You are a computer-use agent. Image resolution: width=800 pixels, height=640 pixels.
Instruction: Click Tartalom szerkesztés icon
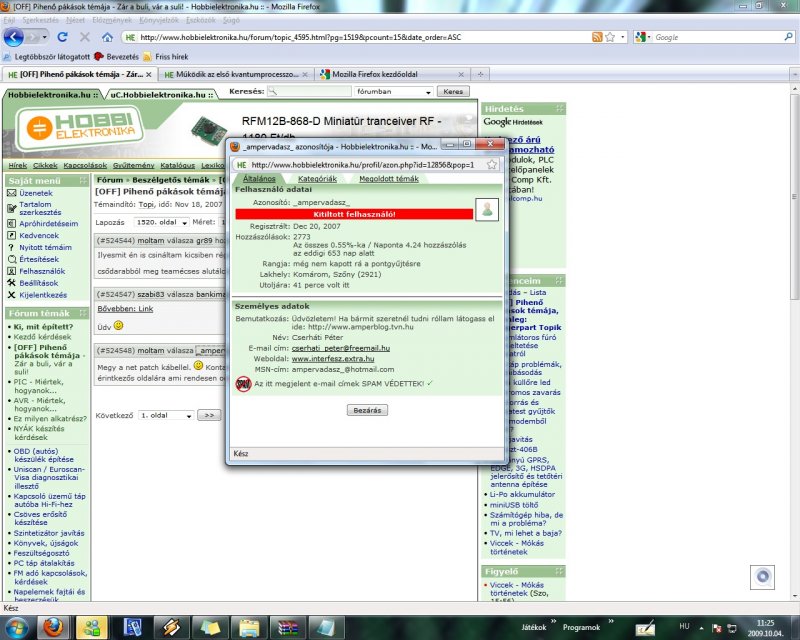12,208
